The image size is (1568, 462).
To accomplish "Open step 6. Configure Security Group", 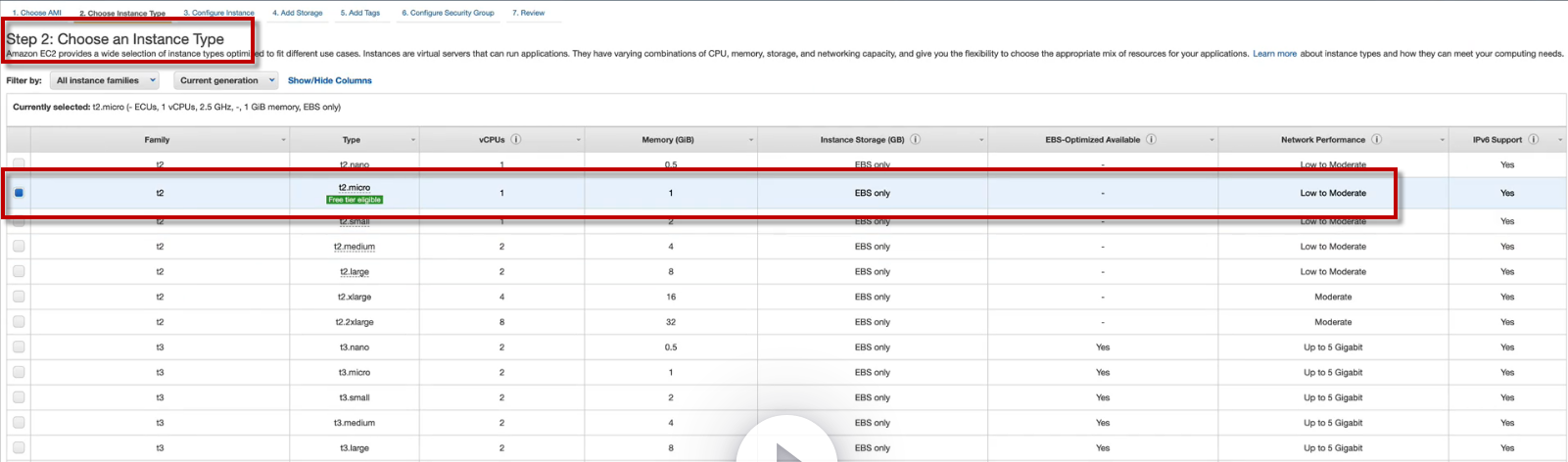I will [448, 13].
